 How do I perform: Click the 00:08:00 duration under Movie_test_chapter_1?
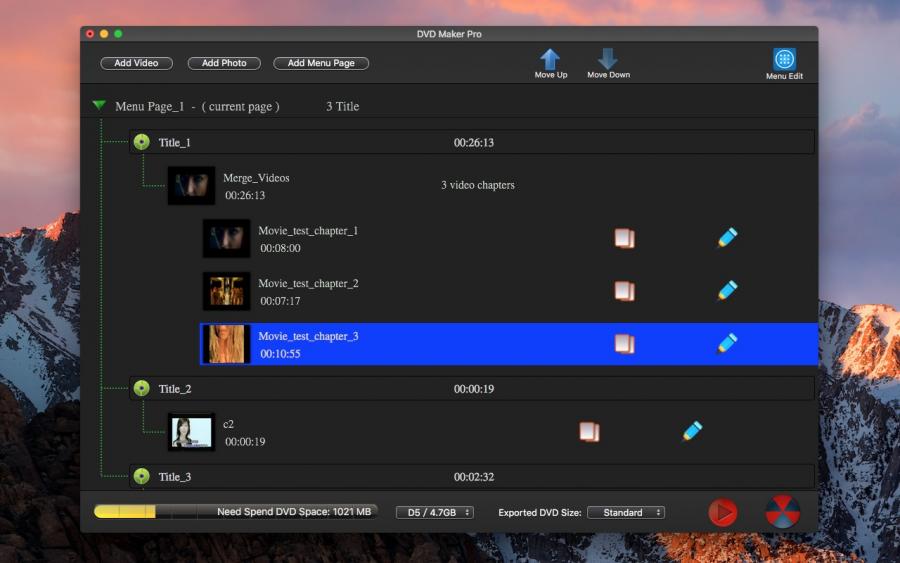coord(280,248)
